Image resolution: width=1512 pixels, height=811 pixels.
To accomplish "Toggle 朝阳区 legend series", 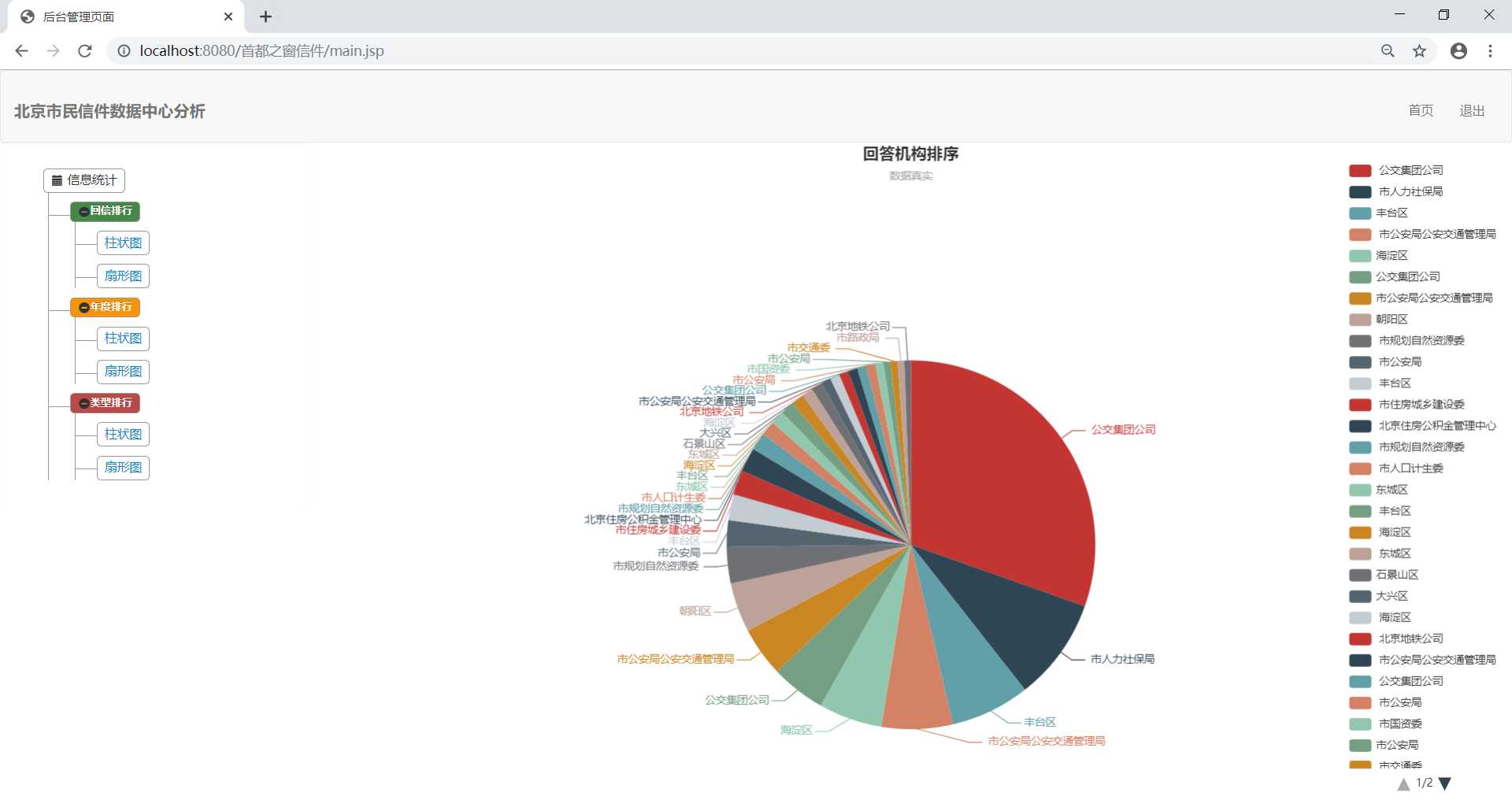I will click(x=1378, y=319).
